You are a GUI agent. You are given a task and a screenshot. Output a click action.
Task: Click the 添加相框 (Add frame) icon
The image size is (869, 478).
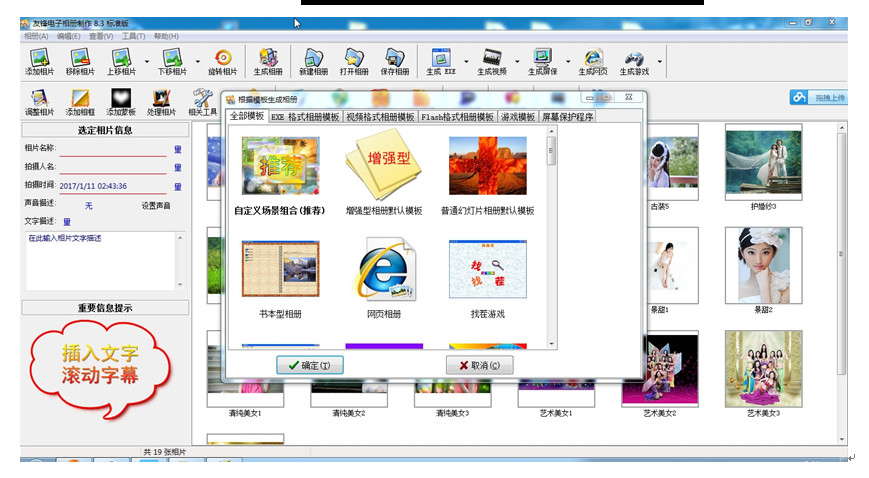click(x=80, y=102)
